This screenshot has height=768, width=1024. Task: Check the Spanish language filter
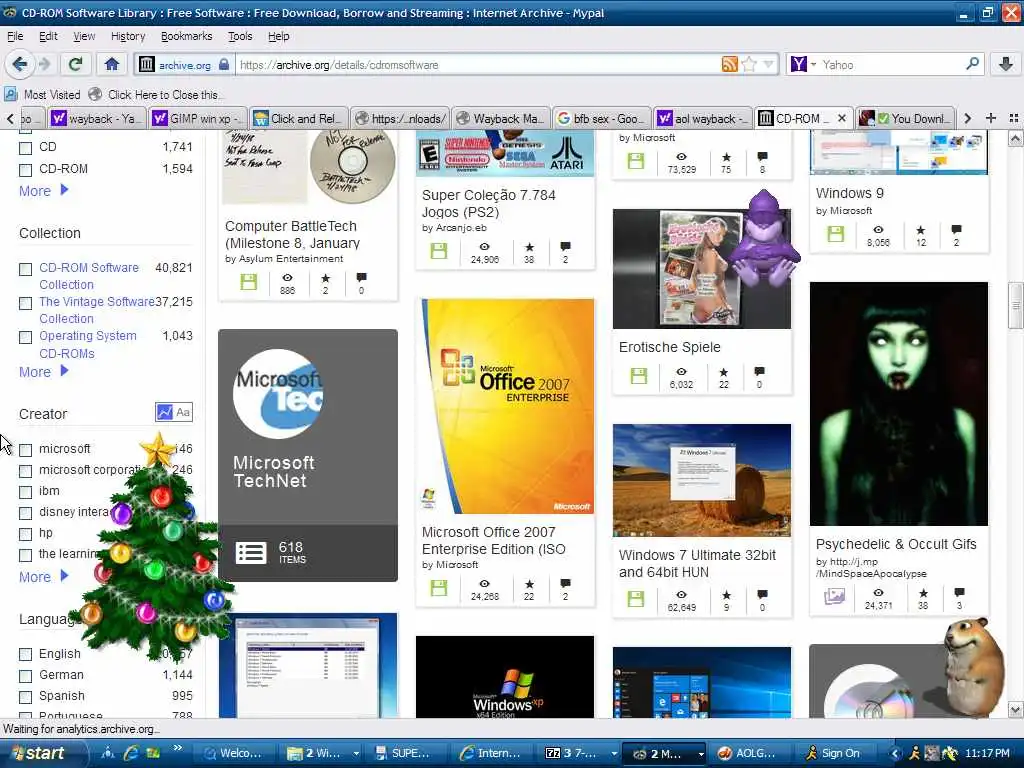point(25,696)
